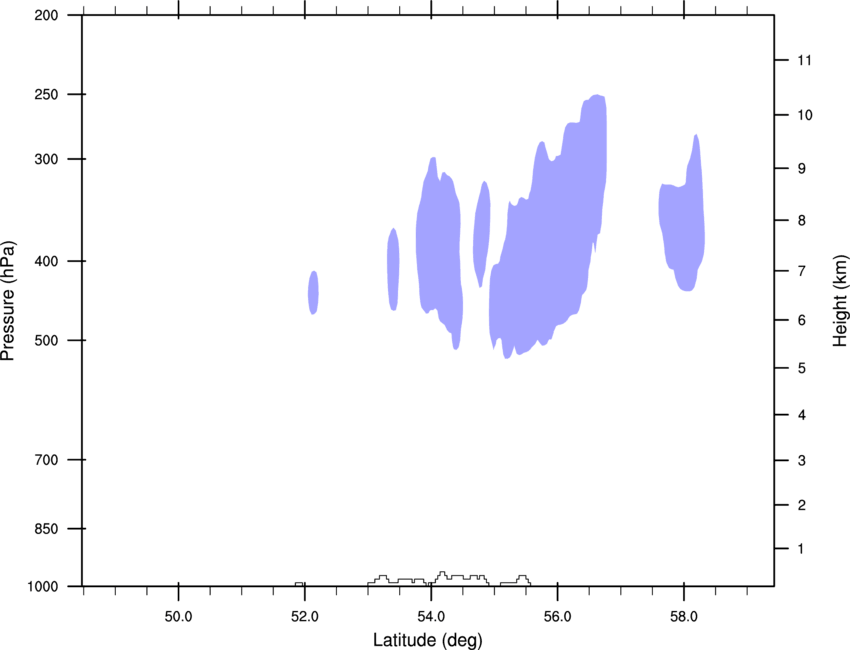
Task: Click the terrain outline near 54 degrees
Action: pos(428,579)
